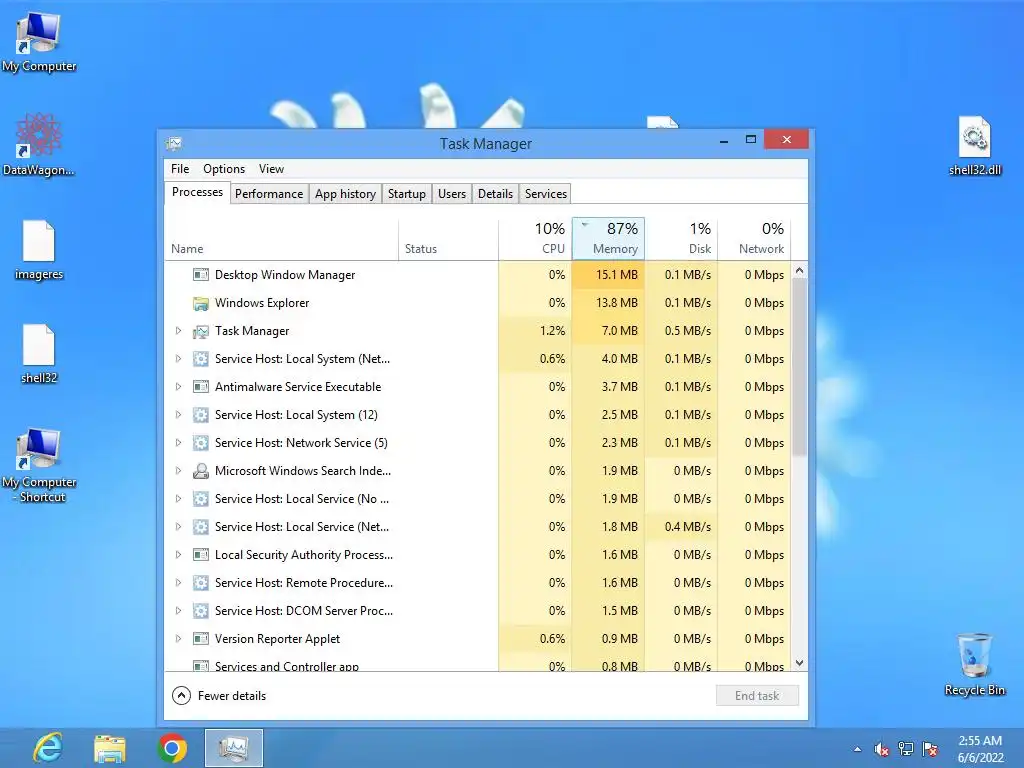Select My Computer - Shortcut desktop icon
Viewport: 1024px width, 768px height.
coord(39,466)
